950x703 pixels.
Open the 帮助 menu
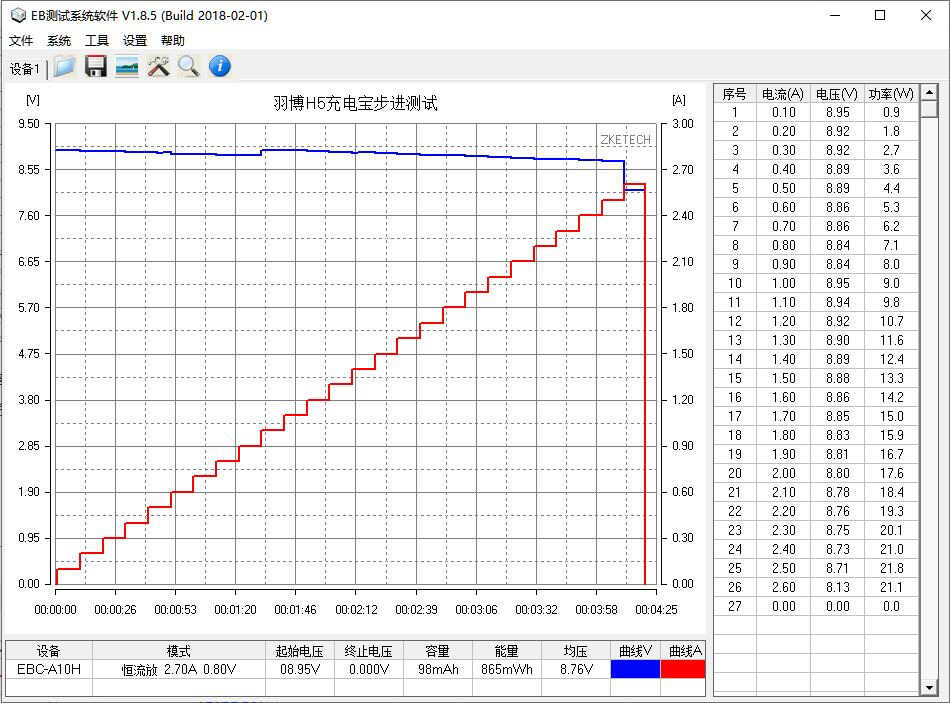coord(173,41)
